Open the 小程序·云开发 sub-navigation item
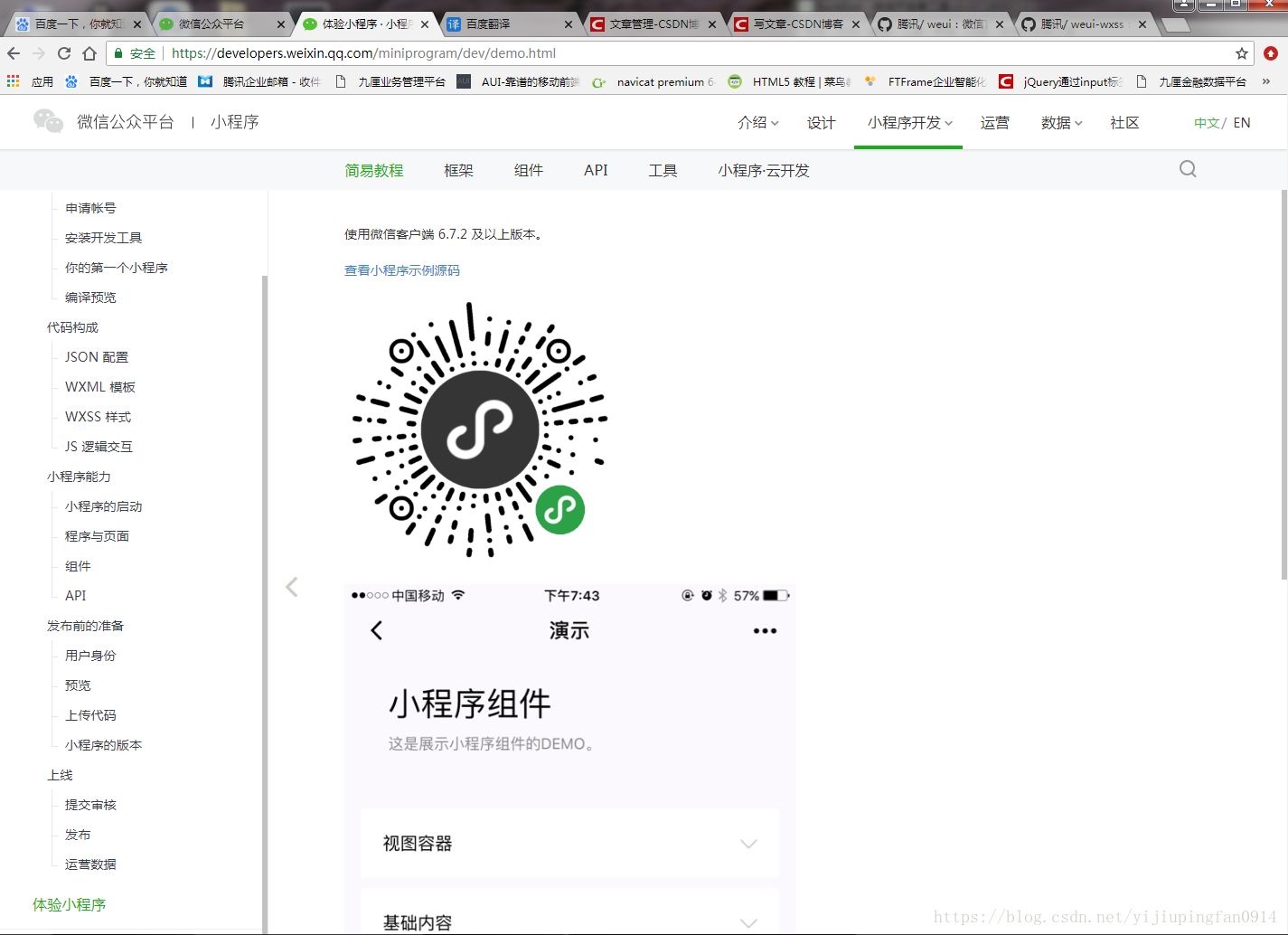The width and height of the screenshot is (1288, 935). 764,170
